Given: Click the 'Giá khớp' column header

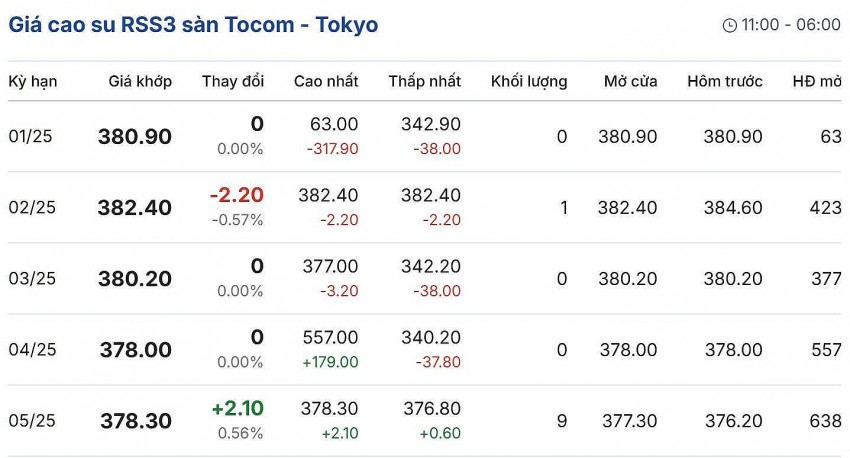Looking at the screenshot, I should [140, 81].
